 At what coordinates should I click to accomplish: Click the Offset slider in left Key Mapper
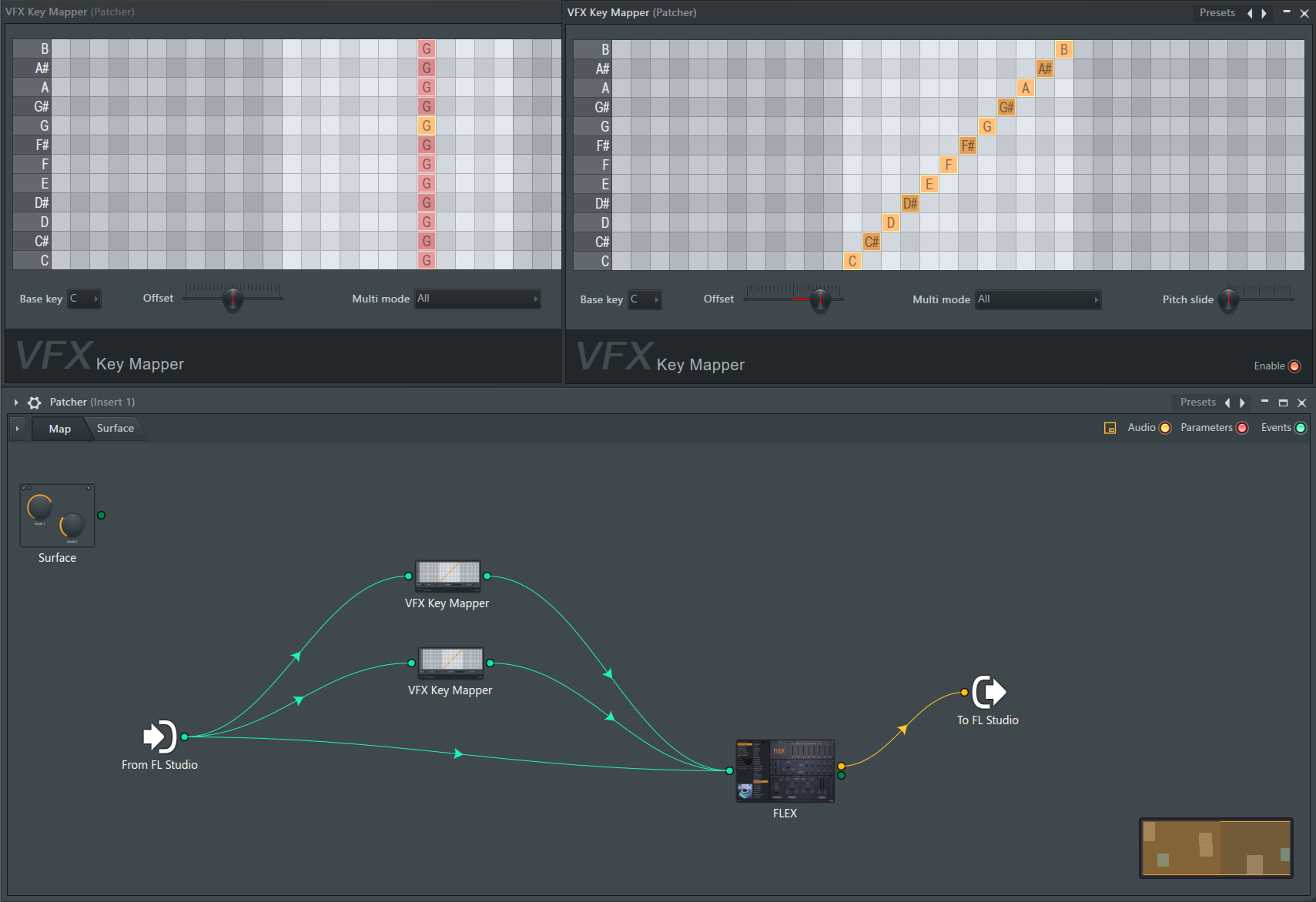(x=233, y=298)
